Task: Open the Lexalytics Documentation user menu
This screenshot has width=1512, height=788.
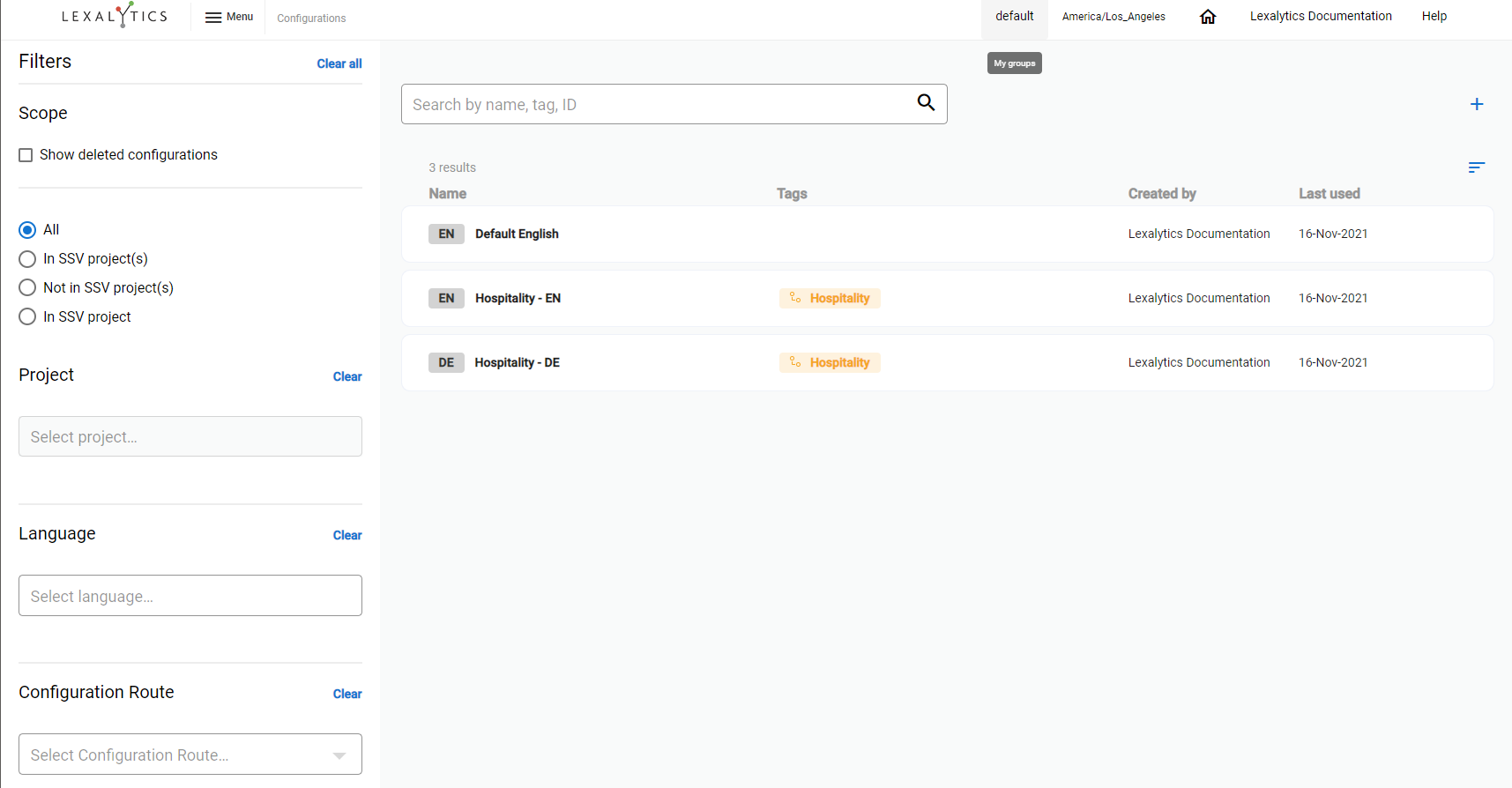Action: pyautogui.click(x=1321, y=16)
